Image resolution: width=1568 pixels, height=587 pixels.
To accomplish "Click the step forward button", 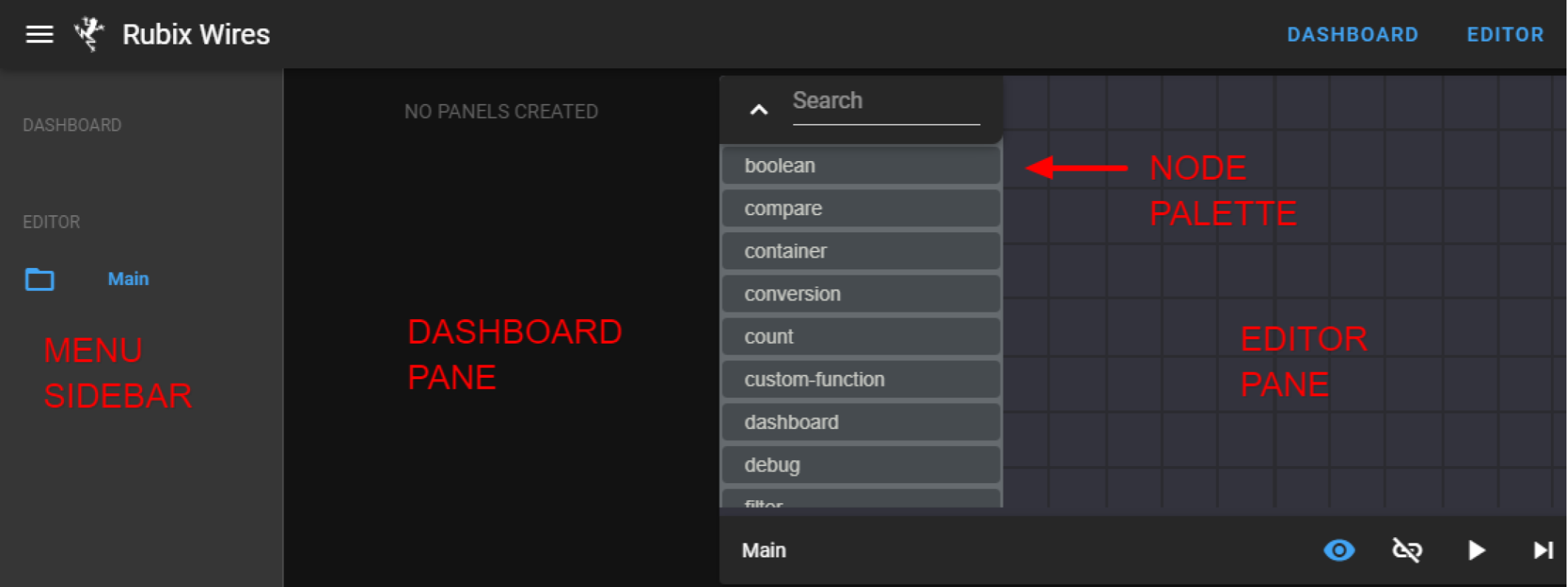I will pos(1543,550).
